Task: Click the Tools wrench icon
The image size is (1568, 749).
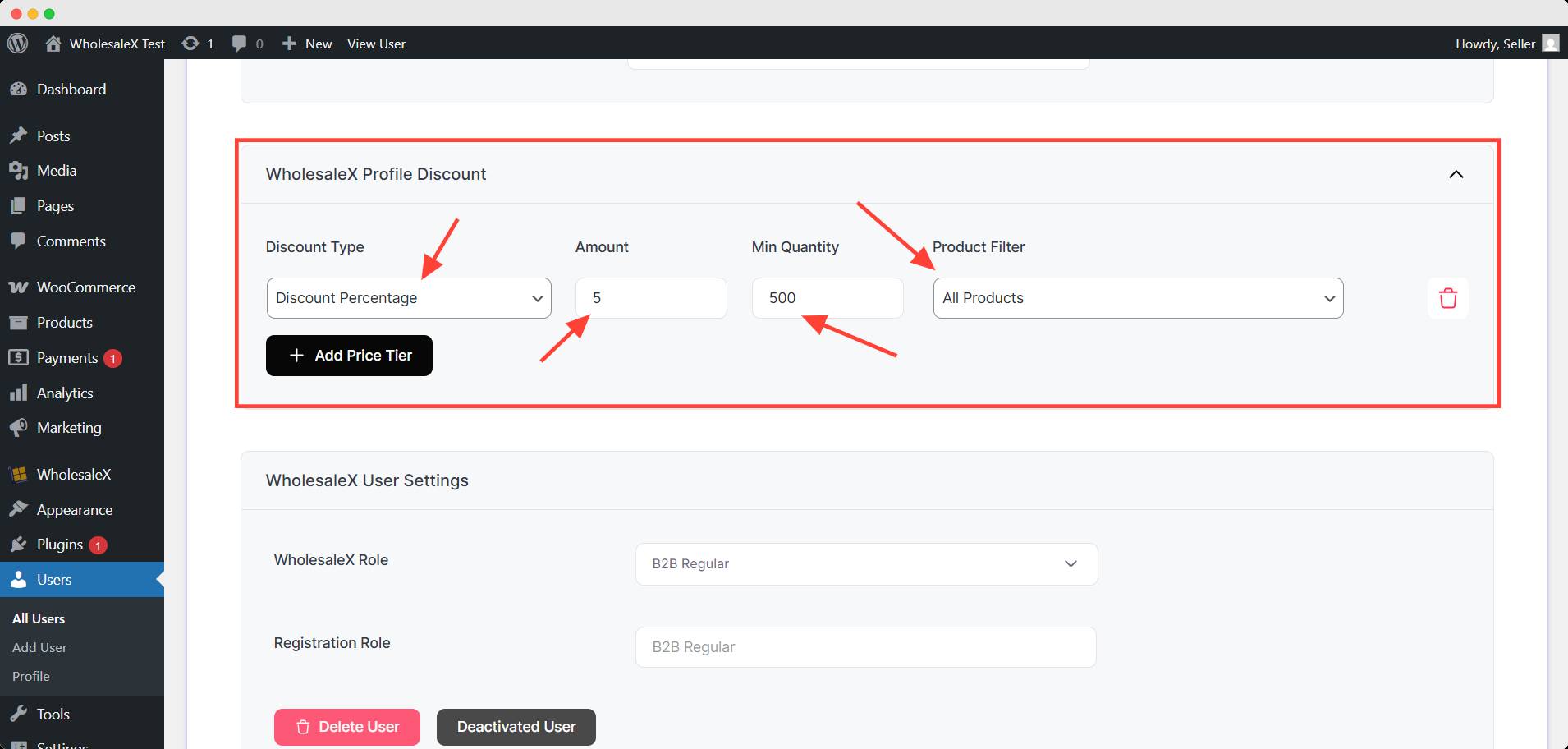Action: pyautogui.click(x=19, y=715)
